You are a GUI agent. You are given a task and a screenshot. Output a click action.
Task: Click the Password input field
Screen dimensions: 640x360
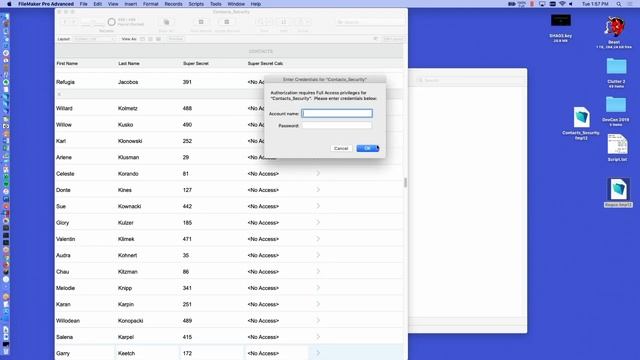point(337,125)
